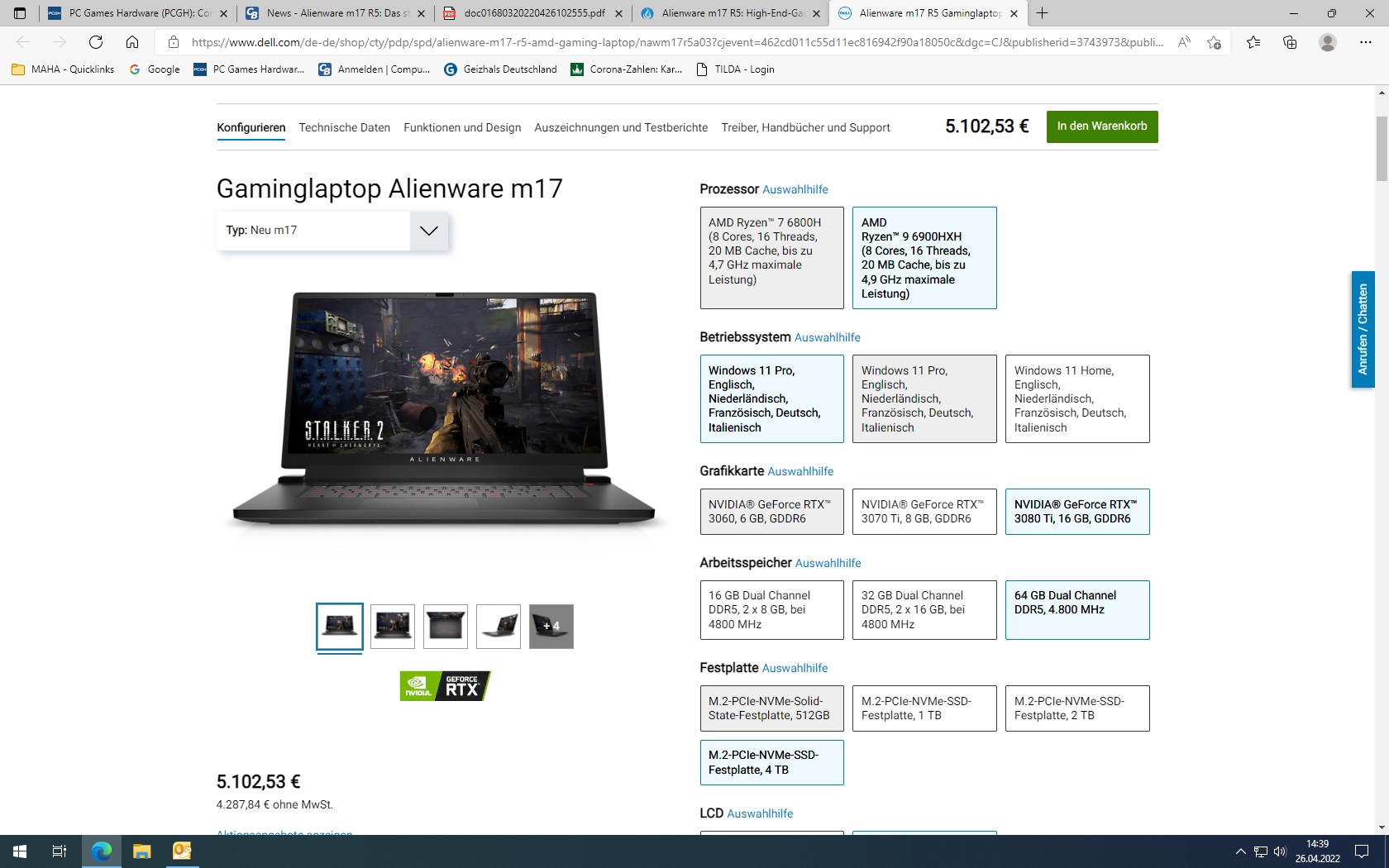Show the laptop rear-angle thumbnail
This screenshot has width=1389, height=868.
[499, 627]
